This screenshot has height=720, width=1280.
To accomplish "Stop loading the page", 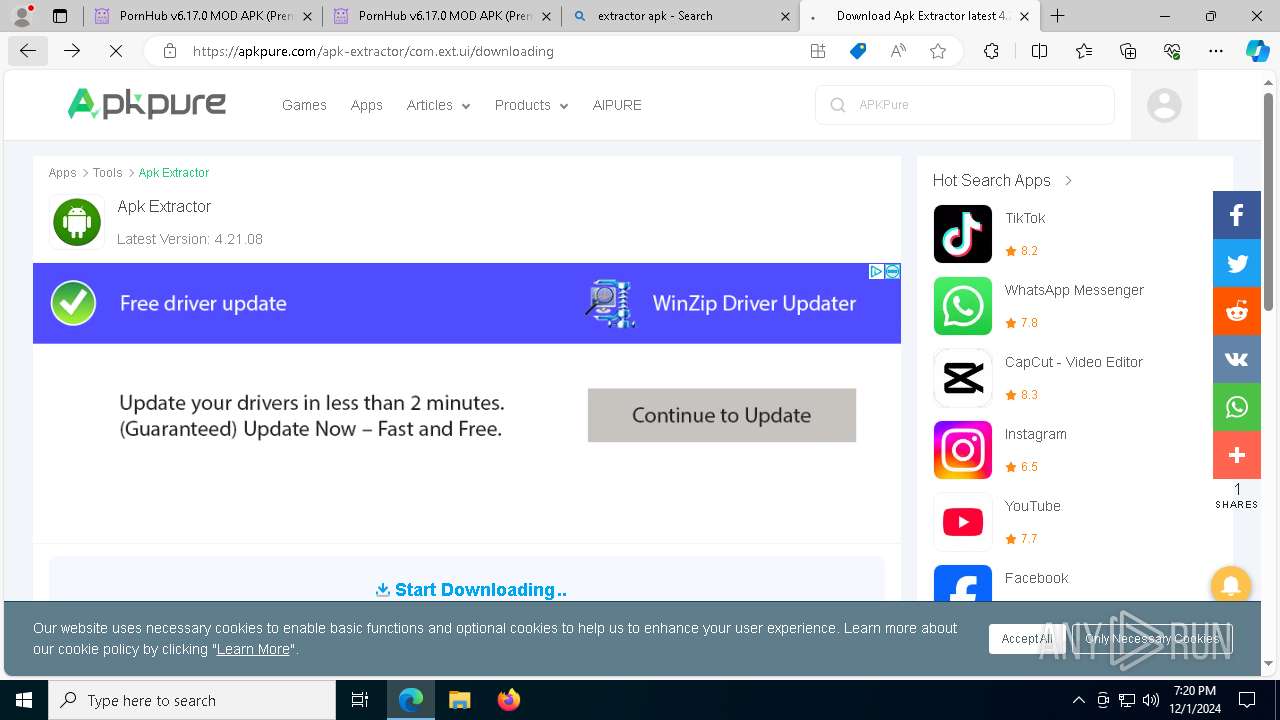I will click(x=115, y=51).
